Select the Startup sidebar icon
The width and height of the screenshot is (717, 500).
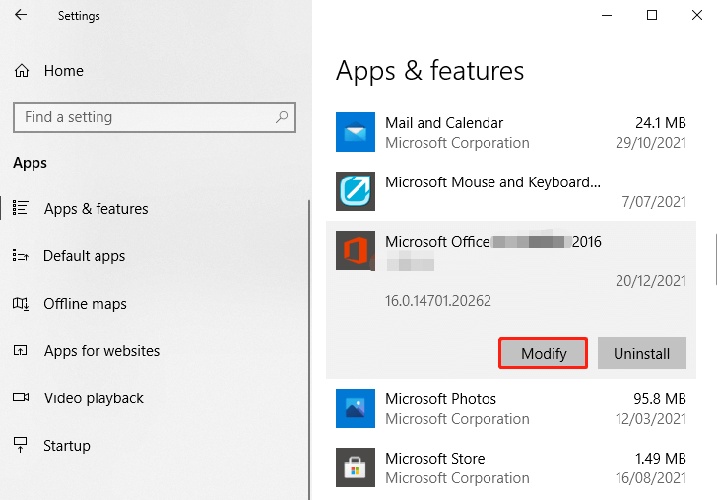tap(21, 445)
